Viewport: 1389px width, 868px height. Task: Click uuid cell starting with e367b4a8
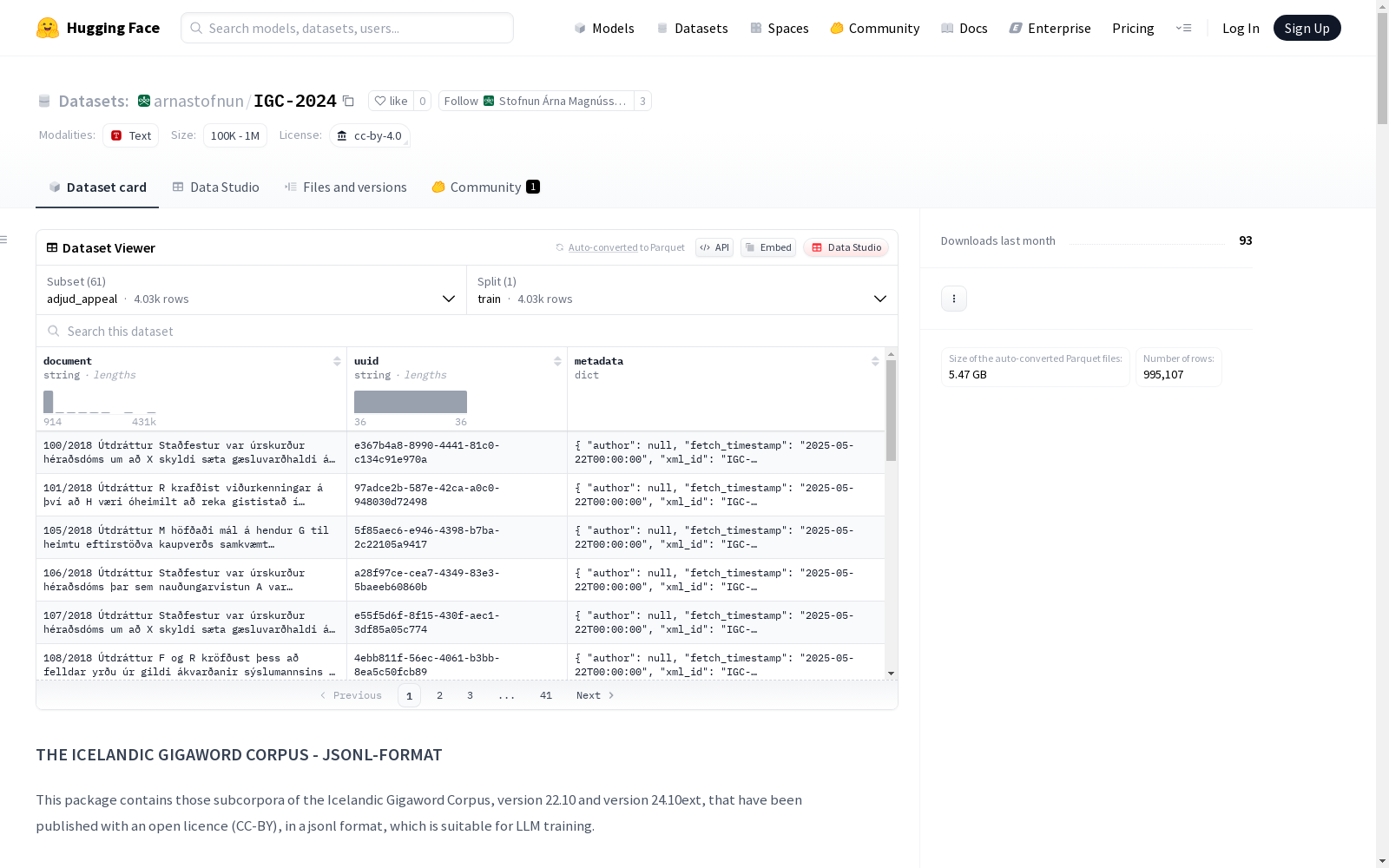point(457,452)
